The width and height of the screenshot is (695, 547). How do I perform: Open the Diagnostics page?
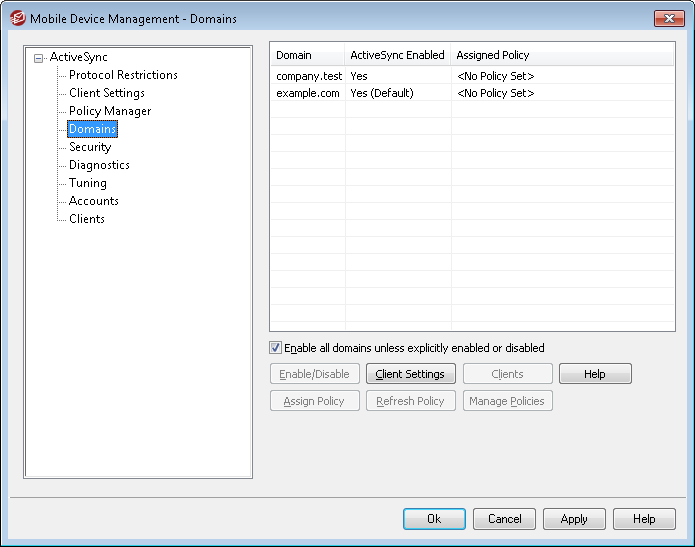99,165
